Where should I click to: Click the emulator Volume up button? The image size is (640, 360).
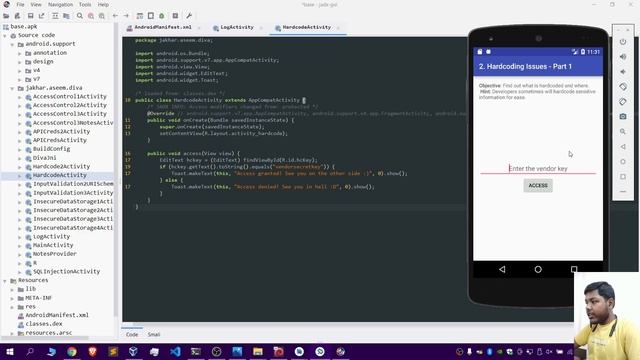(623, 57)
